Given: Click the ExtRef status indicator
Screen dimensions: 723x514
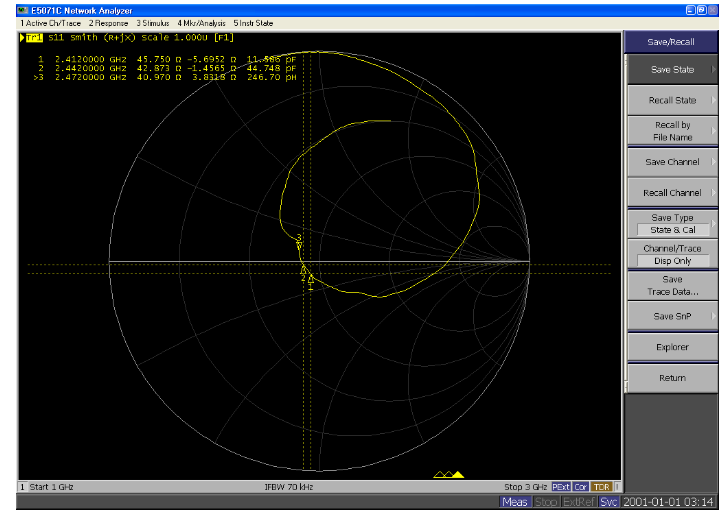Looking at the screenshot, I should click(x=579, y=502).
